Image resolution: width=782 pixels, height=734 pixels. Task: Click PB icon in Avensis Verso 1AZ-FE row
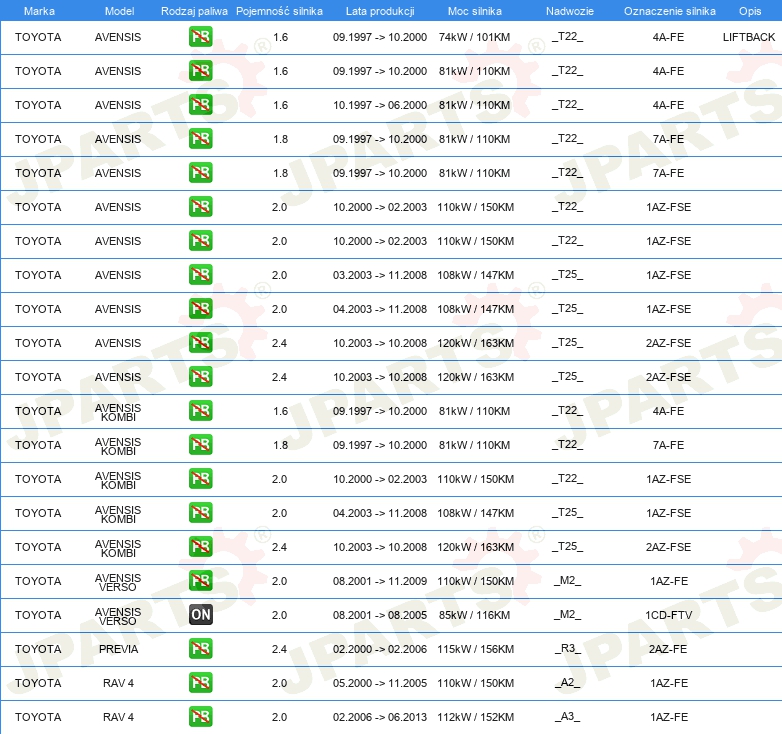200,581
